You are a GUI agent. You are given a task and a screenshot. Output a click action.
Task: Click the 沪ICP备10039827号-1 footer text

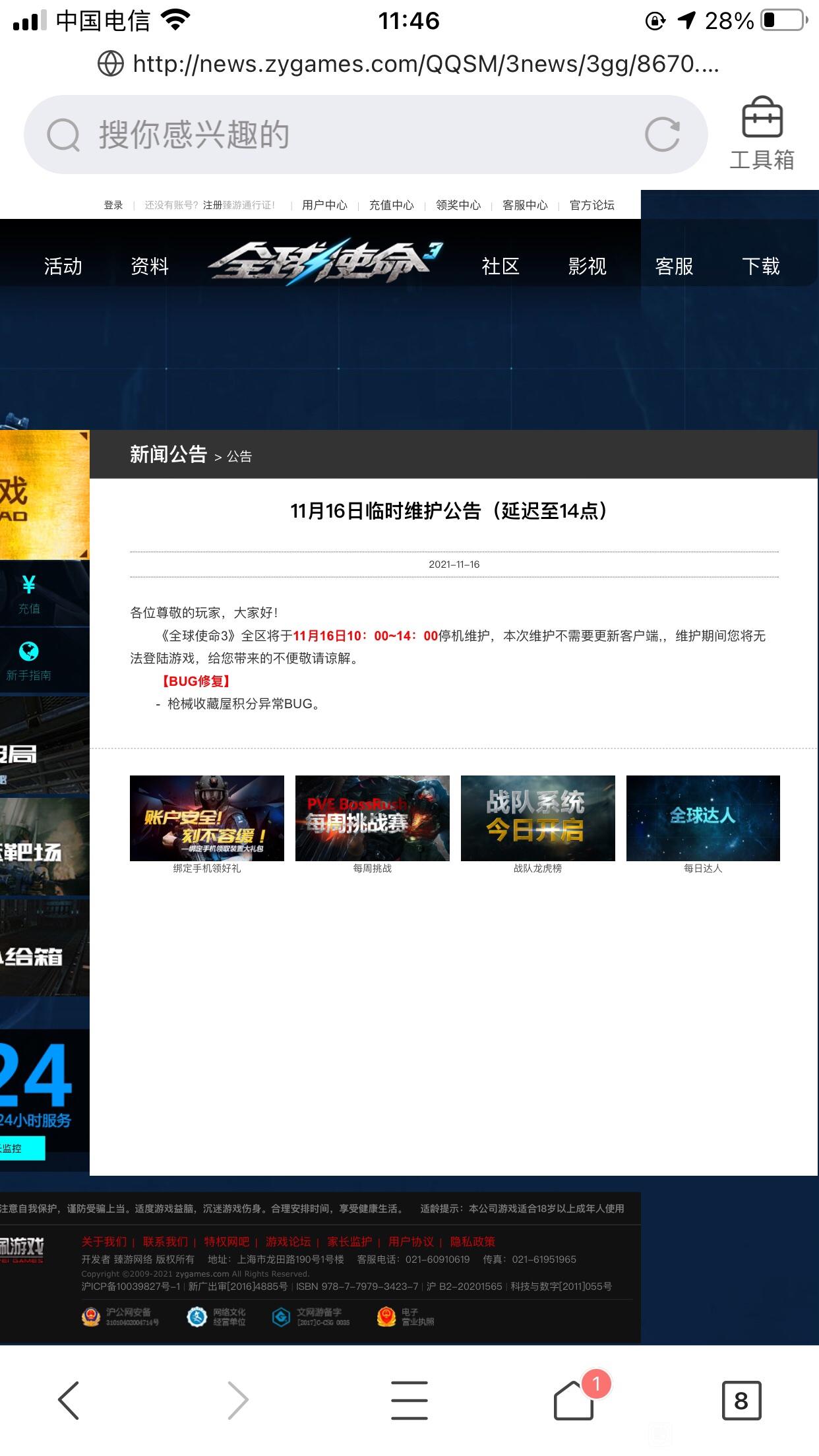[x=131, y=1287]
